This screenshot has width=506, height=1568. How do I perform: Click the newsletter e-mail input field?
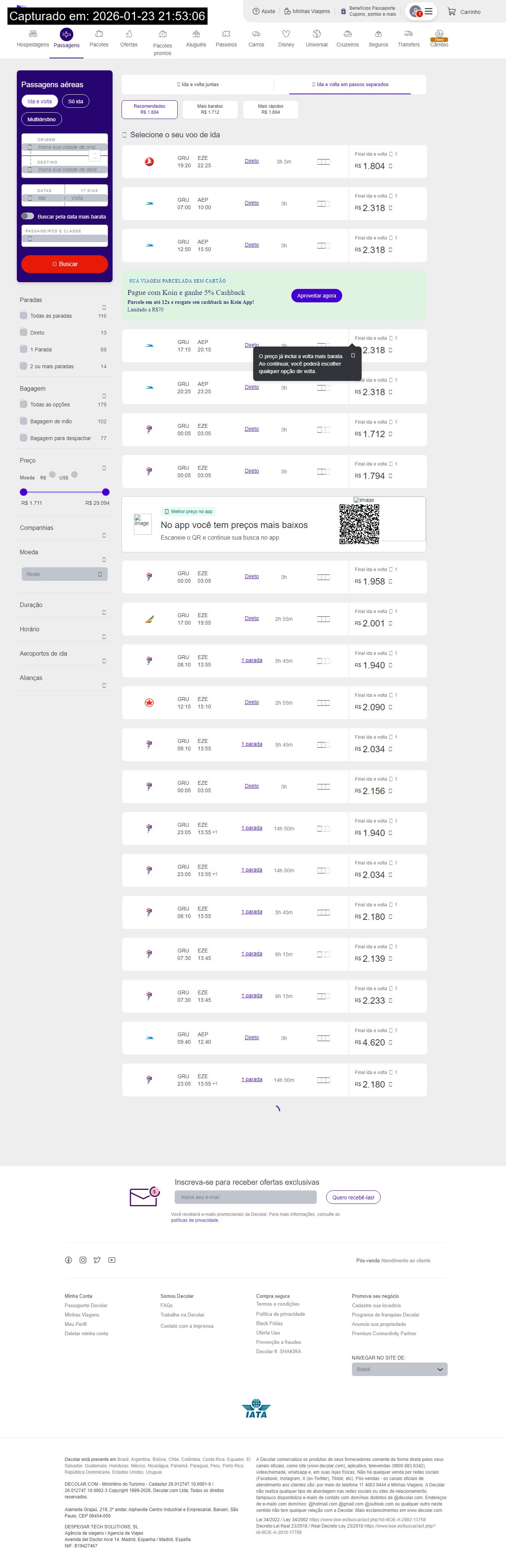click(x=246, y=1197)
